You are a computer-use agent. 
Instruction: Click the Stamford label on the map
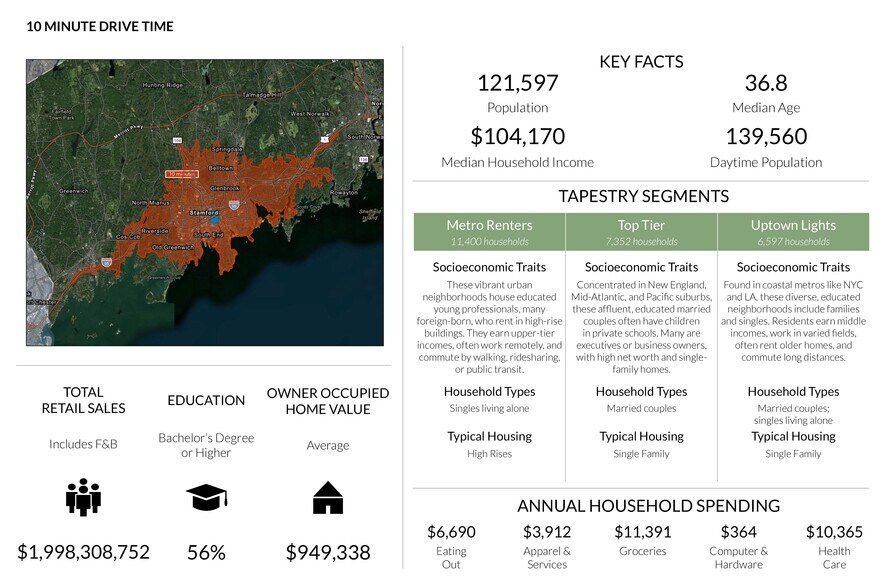click(x=204, y=213)
